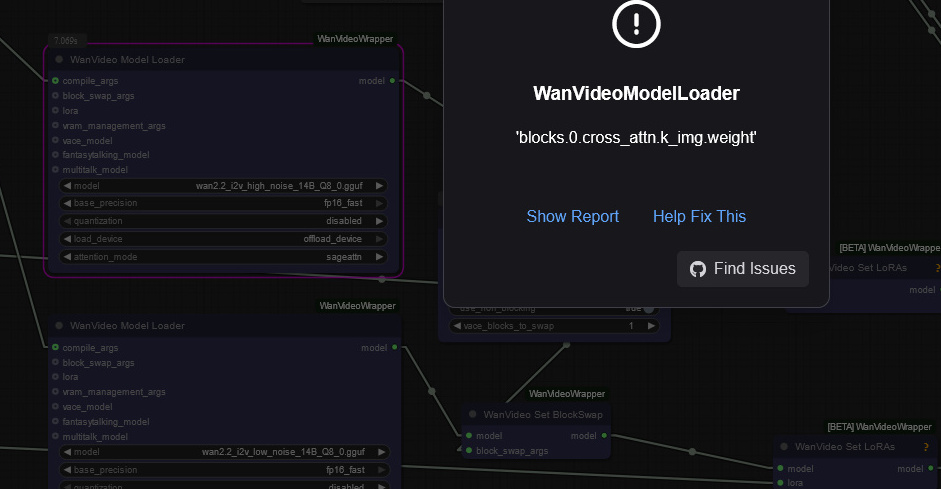Click link midpoint dot after high_noise model output
The image size is (941, 489).
coord(427,95)
